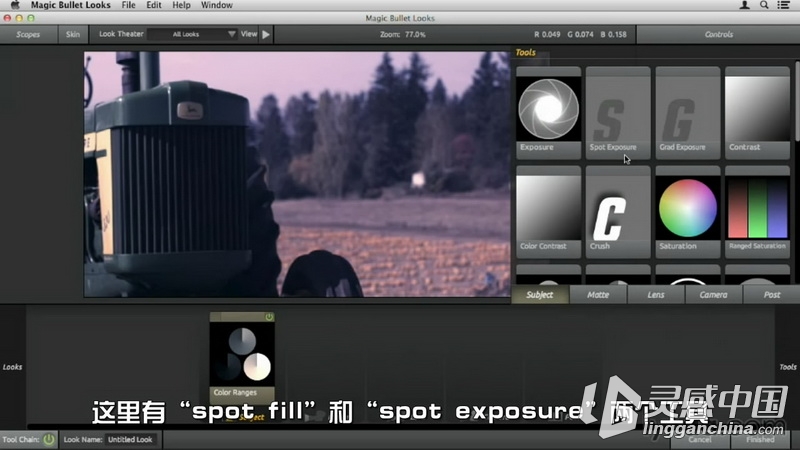Select the Exposure tool

tap(548, 112)
